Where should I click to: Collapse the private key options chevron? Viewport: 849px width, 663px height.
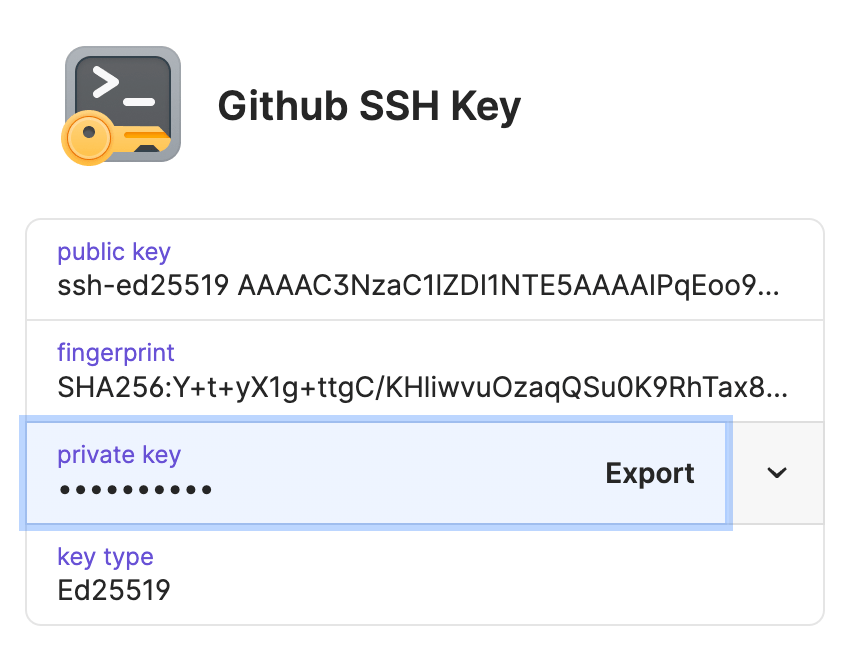(777, 473)
